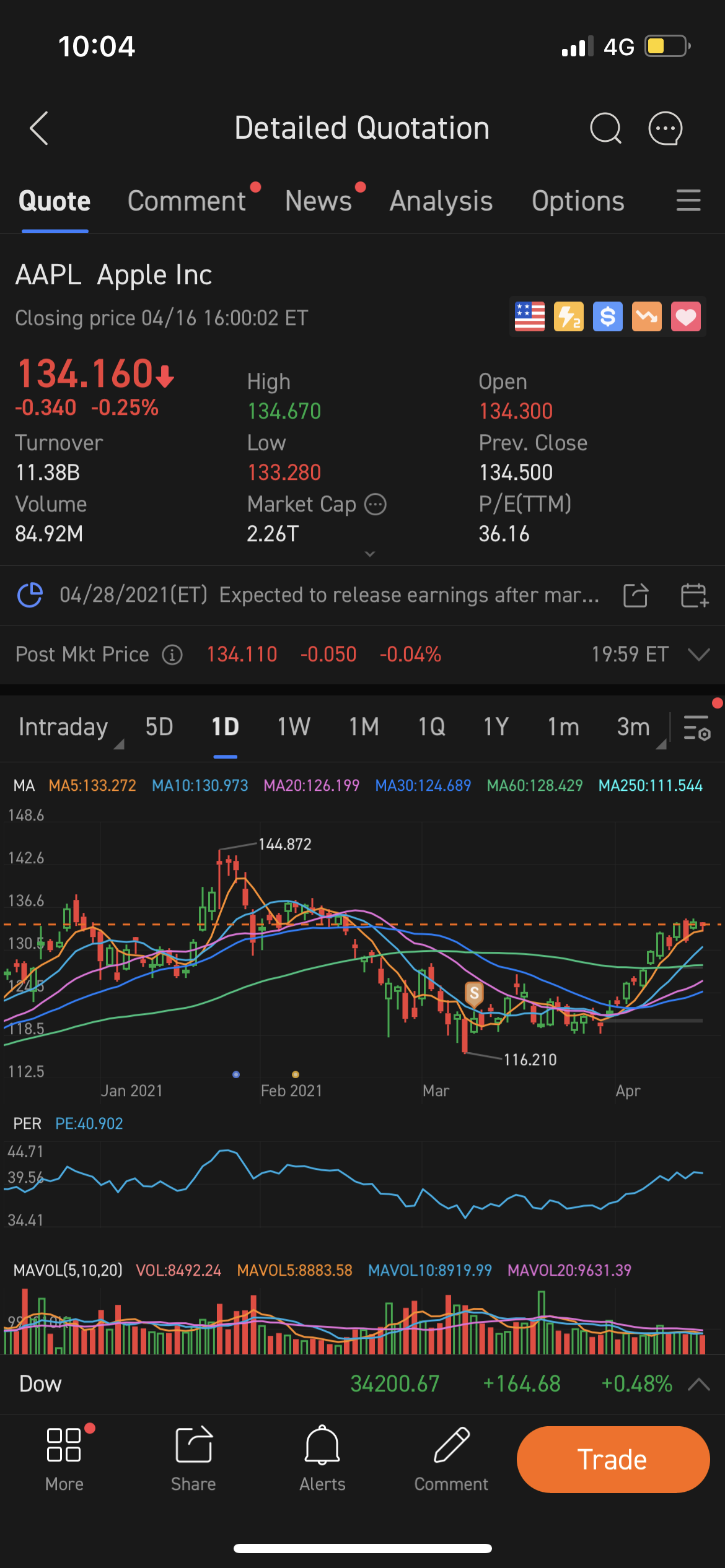The height and width of the screenshot is (1568, 725).
Task: Open chart settings icon
Action: coord(697,727)
